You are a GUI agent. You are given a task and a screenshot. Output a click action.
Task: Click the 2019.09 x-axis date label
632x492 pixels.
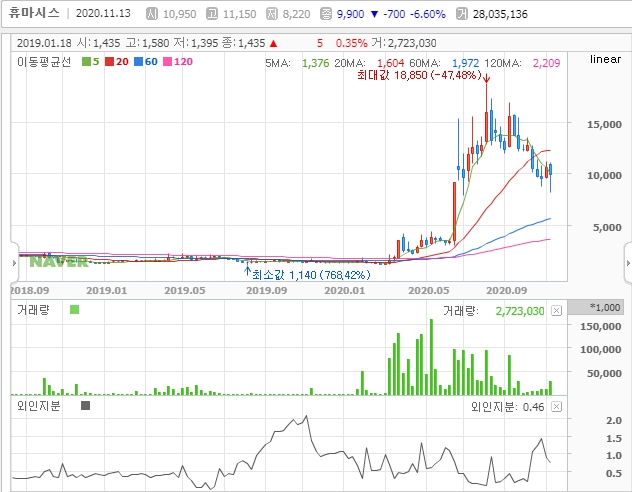266,291
